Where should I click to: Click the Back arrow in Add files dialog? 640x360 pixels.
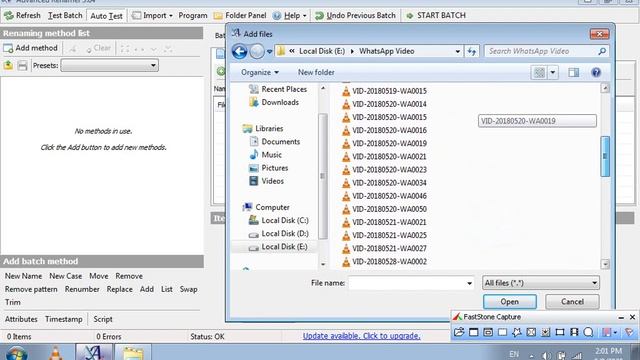click(240, 51)
